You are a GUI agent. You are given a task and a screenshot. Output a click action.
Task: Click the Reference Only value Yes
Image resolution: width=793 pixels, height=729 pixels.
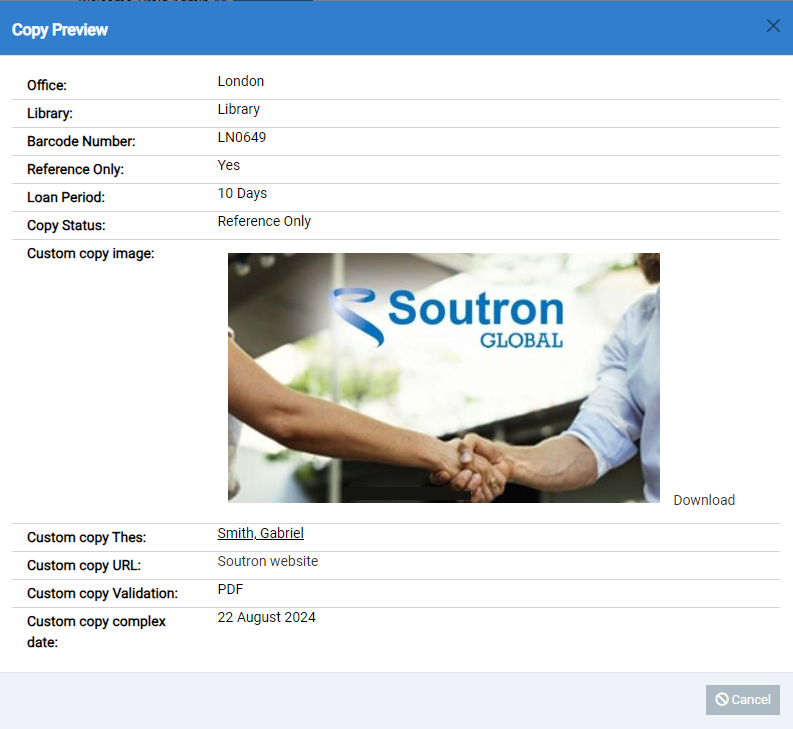[229, 165]
